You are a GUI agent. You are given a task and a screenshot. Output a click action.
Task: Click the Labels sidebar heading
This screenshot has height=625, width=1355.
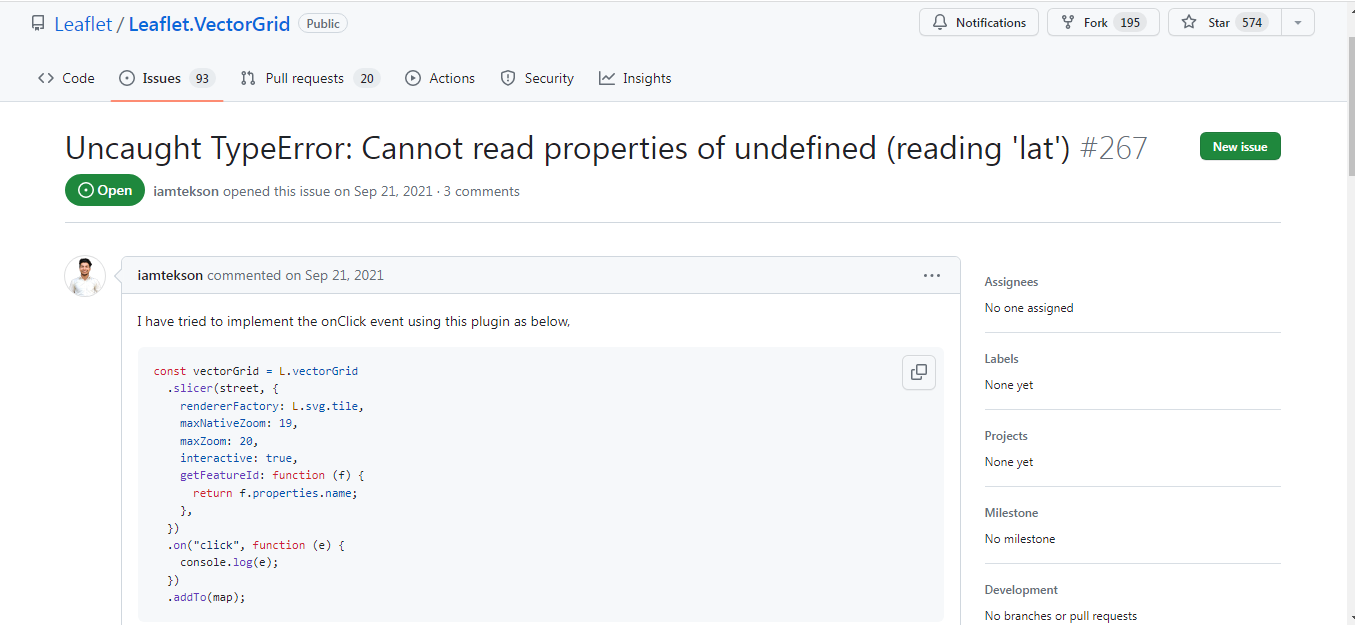[x=1001, y=359]
